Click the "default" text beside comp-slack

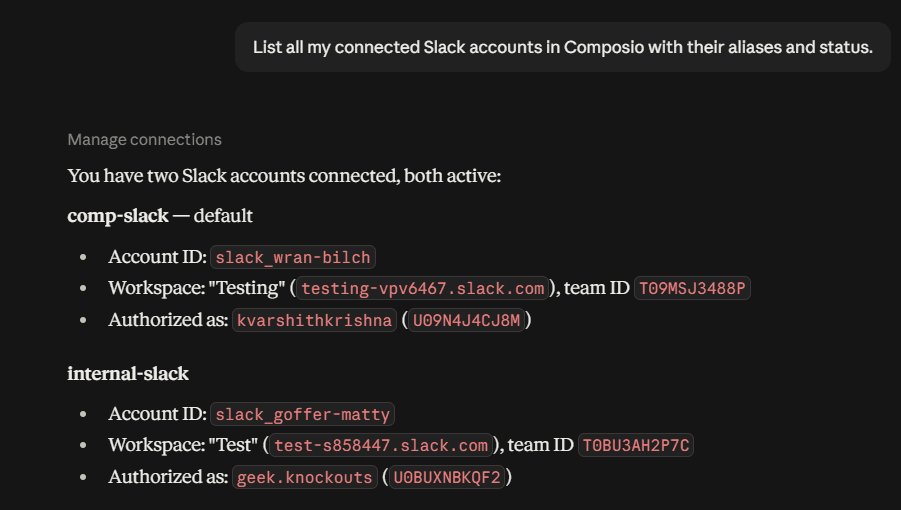click(x=223, y=216)
